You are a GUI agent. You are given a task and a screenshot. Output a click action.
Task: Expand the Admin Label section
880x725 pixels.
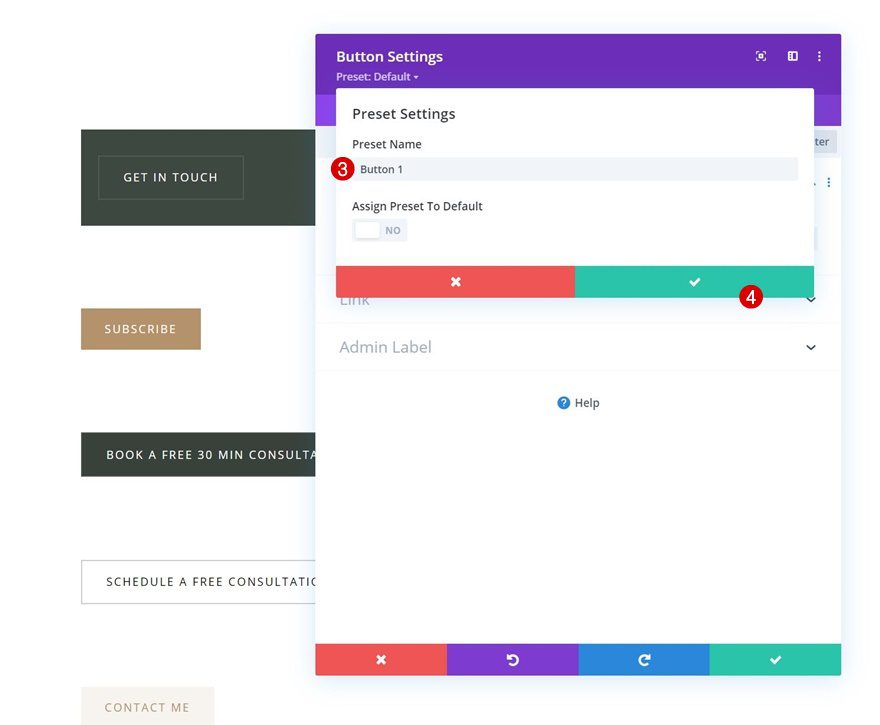[x=810, y=347]
